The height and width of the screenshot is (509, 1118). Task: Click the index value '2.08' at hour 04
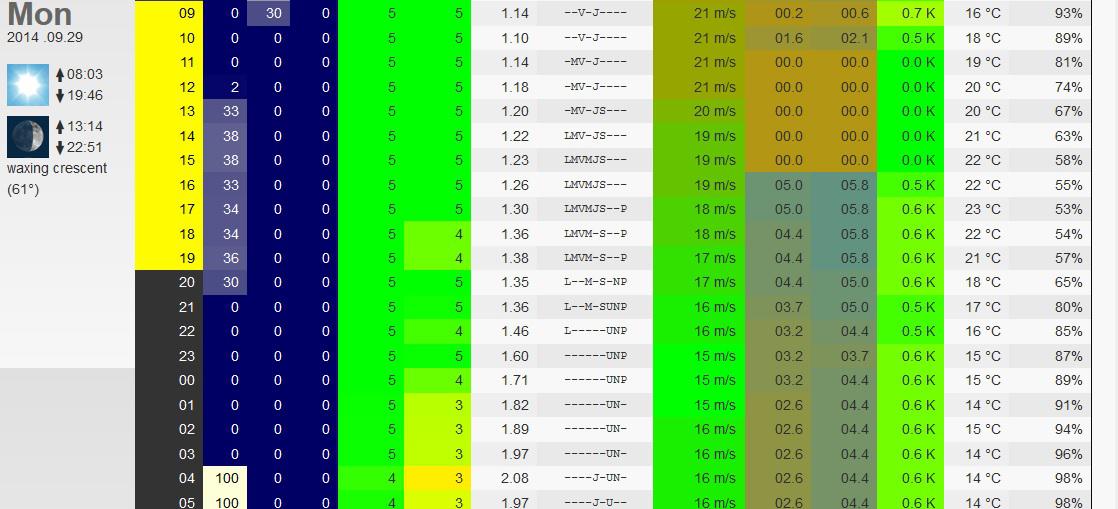pos(515,478)
